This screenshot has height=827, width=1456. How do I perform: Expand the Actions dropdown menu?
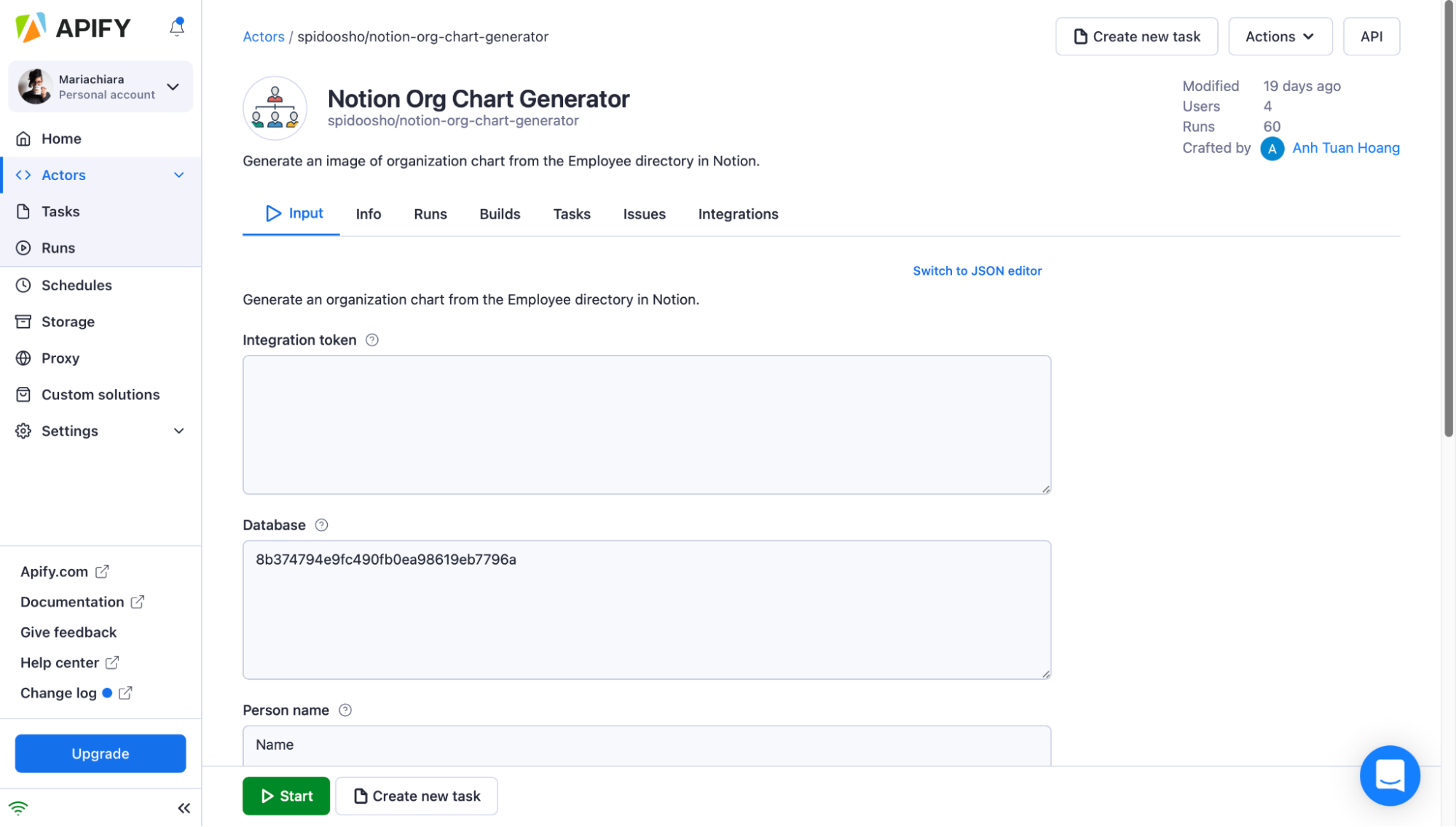point(1281,36)
